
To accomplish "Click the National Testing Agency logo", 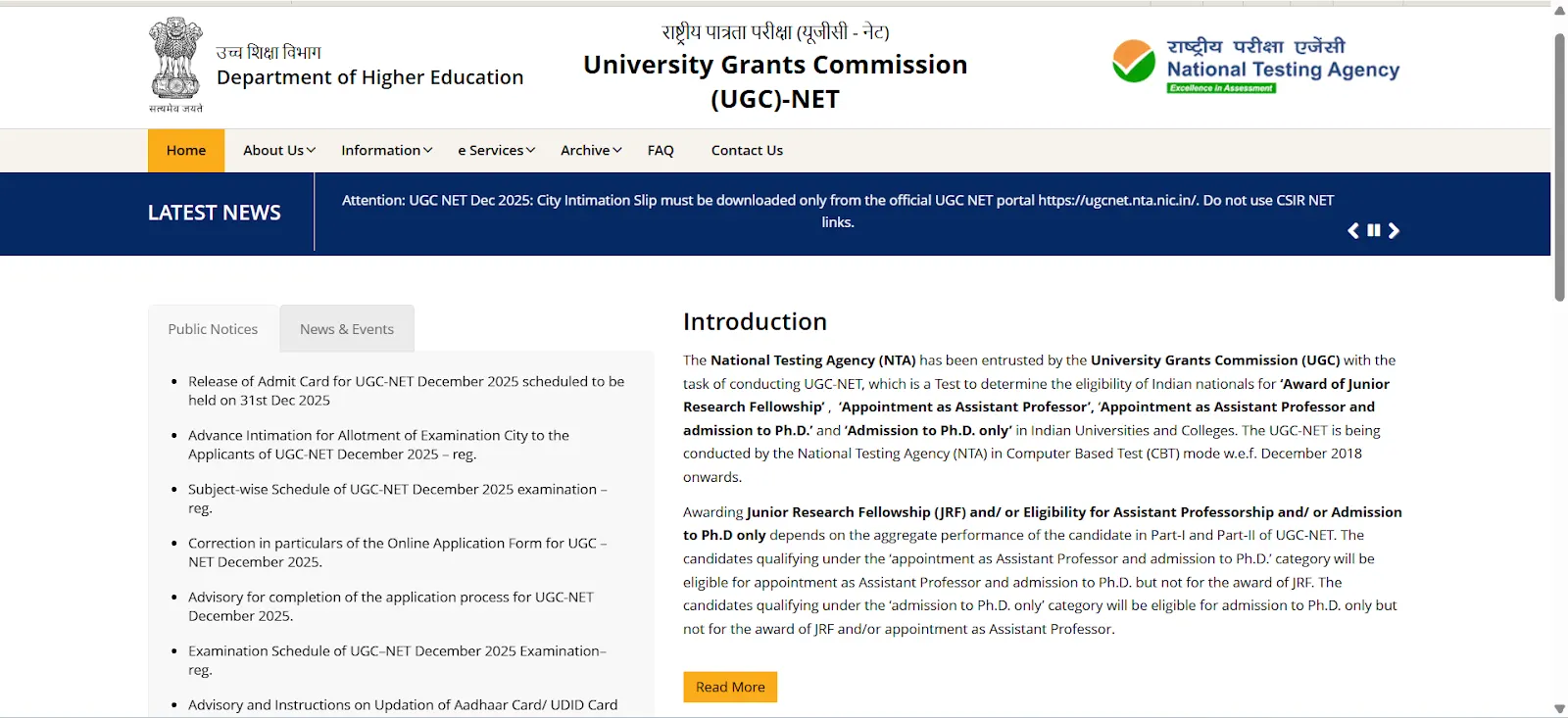I will tap(1255, 65).
